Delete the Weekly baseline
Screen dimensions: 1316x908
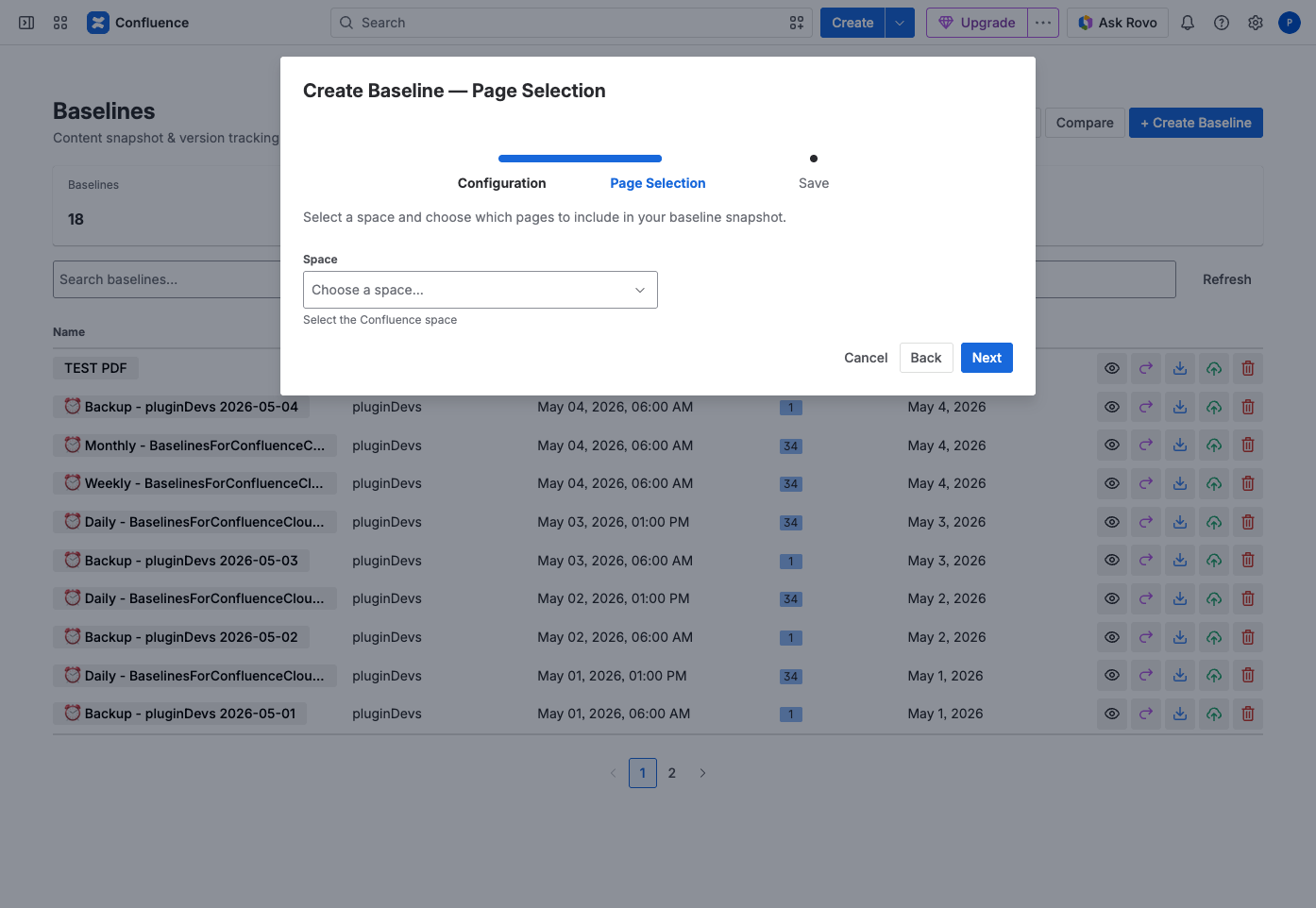pyautogui.click(x=1248, y=483)
